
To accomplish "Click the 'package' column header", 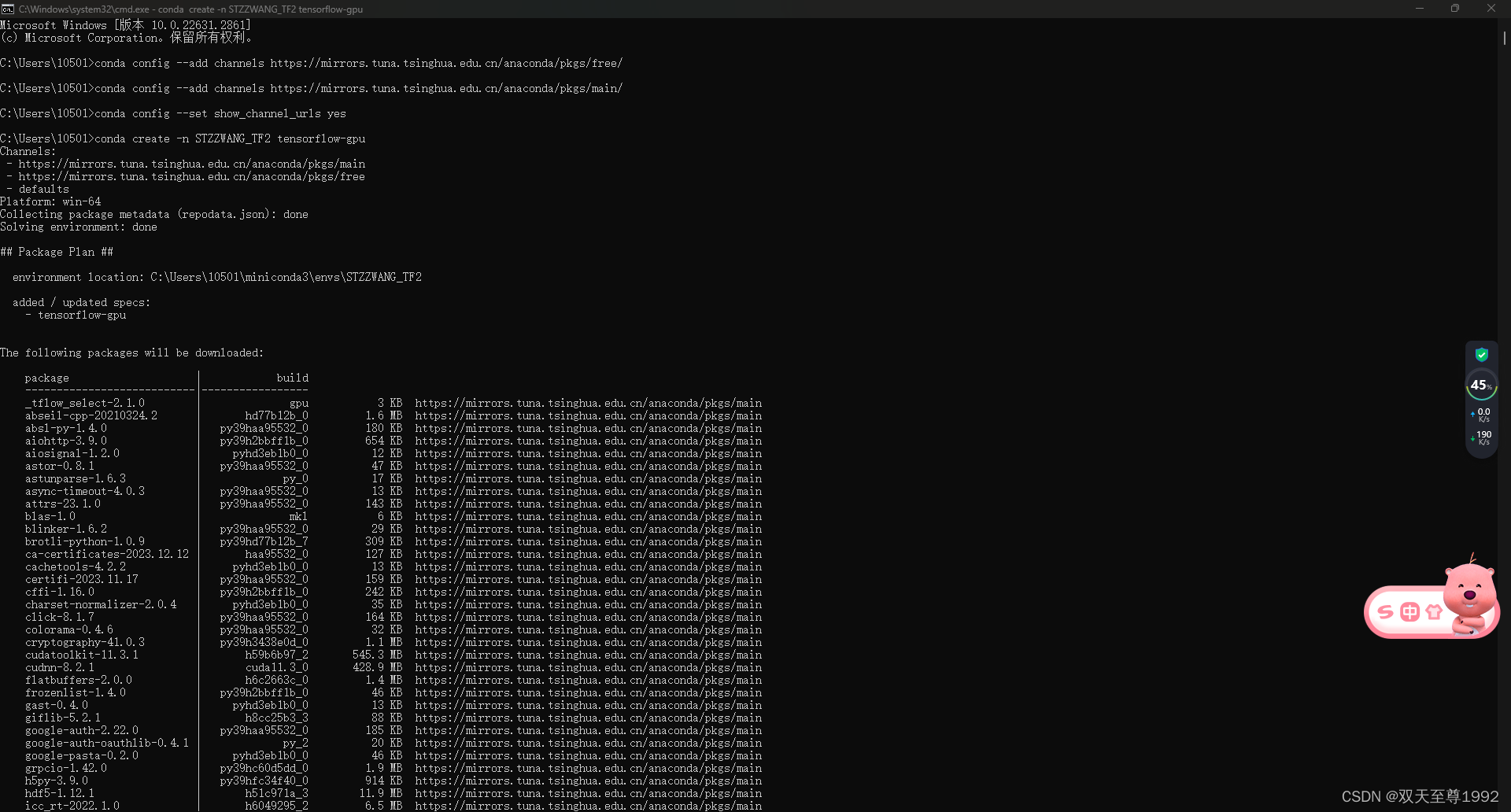I will coord(47,378).
